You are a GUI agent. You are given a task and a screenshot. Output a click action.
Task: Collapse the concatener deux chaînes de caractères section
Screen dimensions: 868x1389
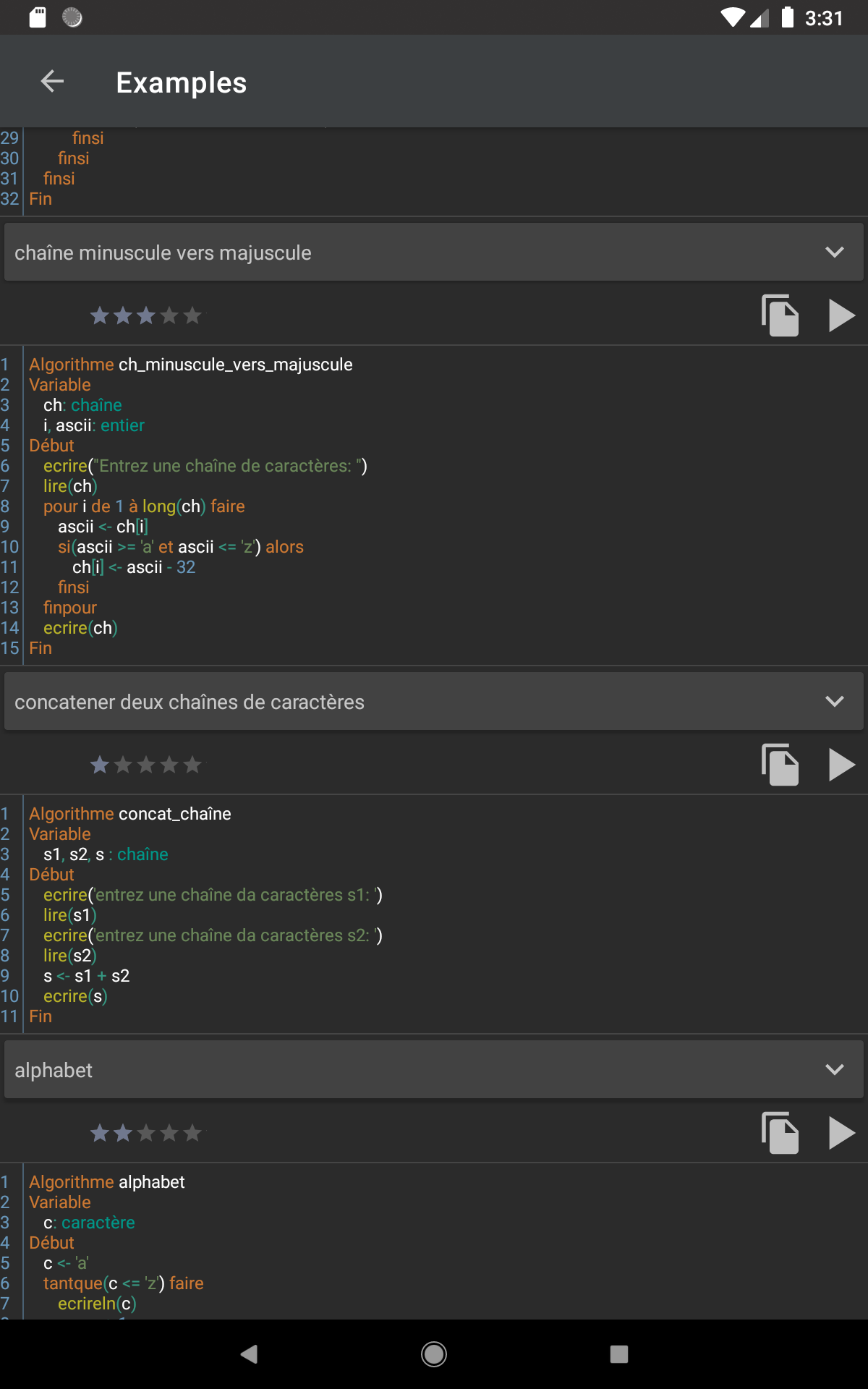click(835, 701)
